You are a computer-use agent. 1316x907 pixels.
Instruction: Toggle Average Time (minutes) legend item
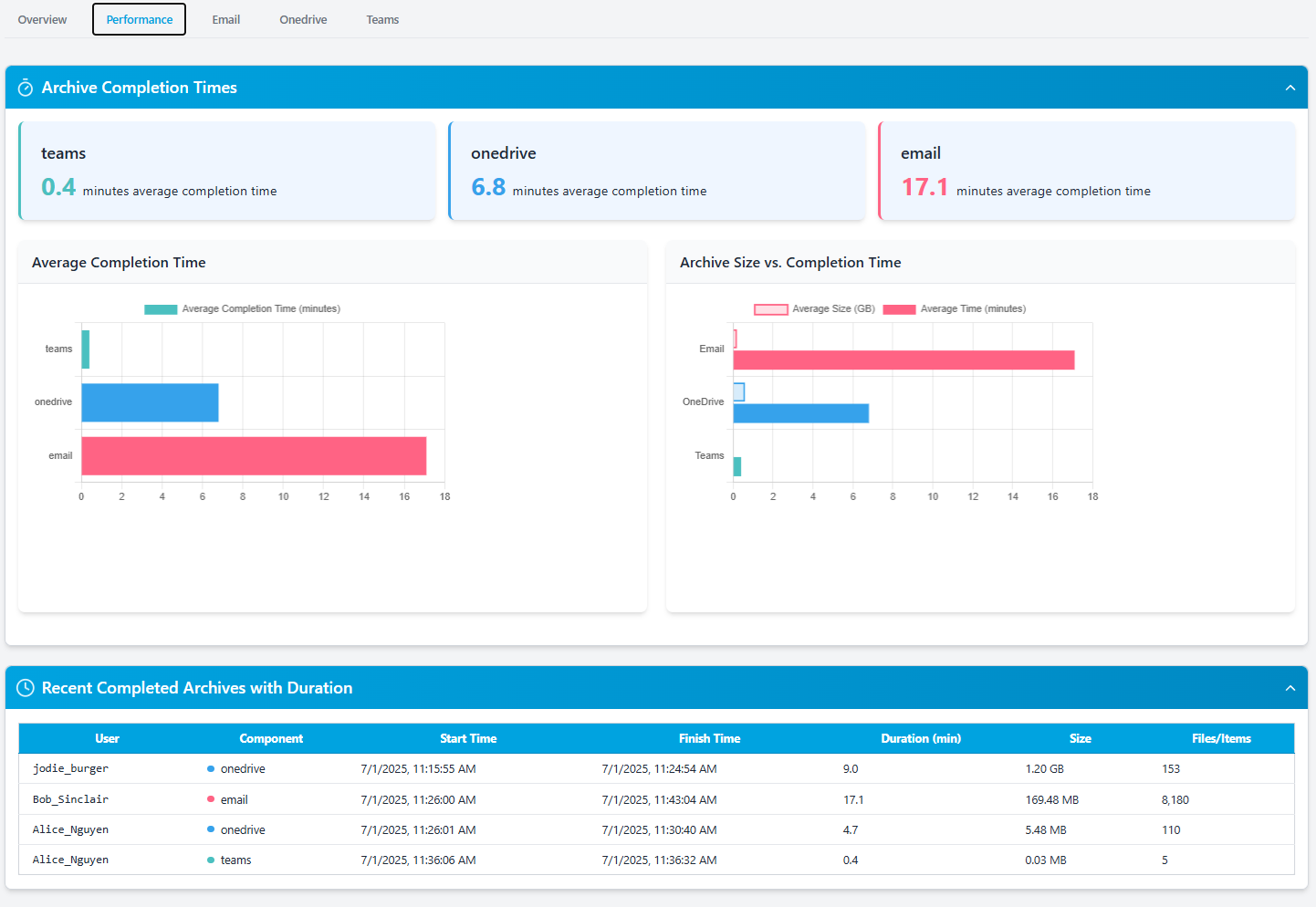[899, 309]
